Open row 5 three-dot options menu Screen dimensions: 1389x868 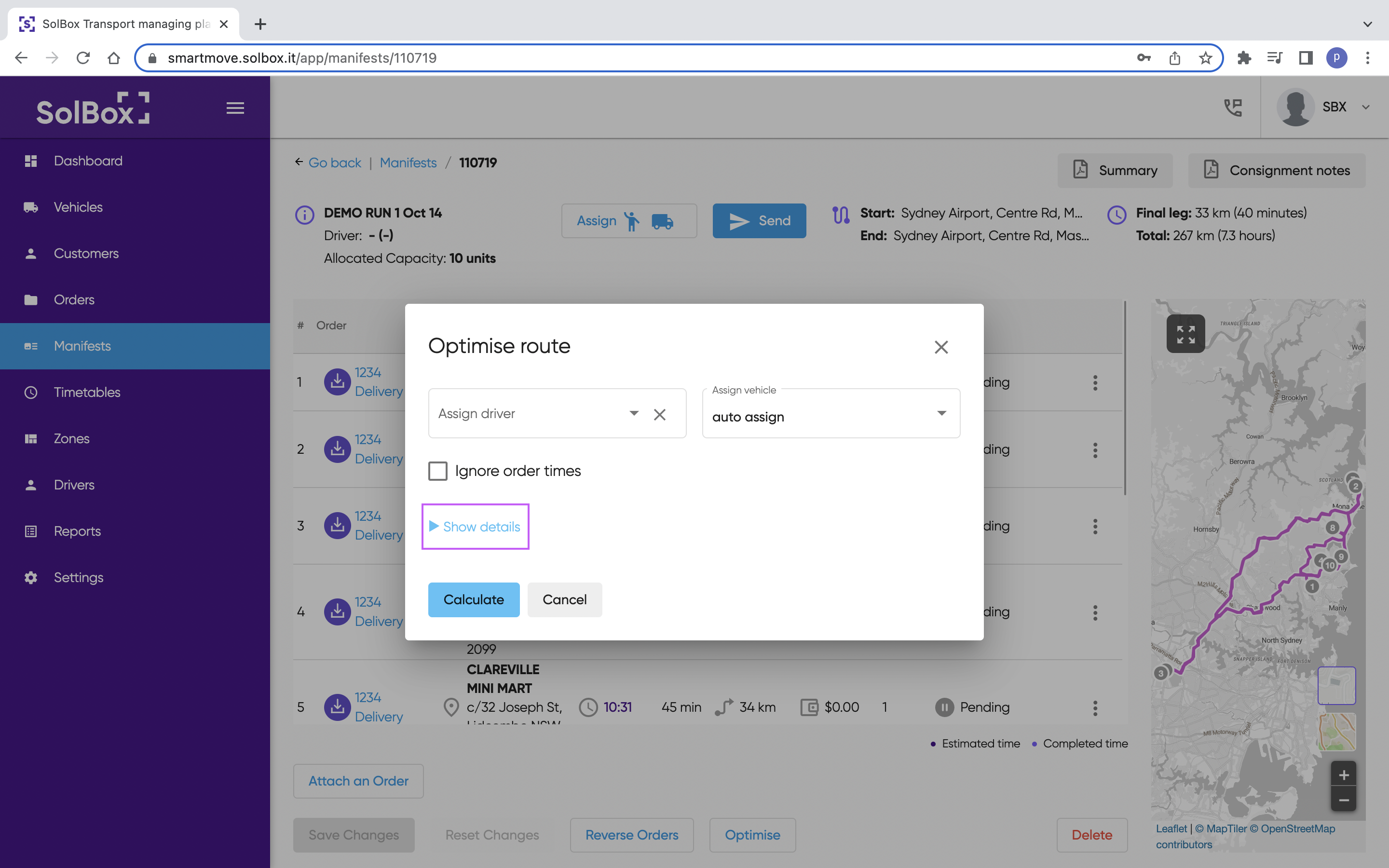click(x=1095, y=708)
